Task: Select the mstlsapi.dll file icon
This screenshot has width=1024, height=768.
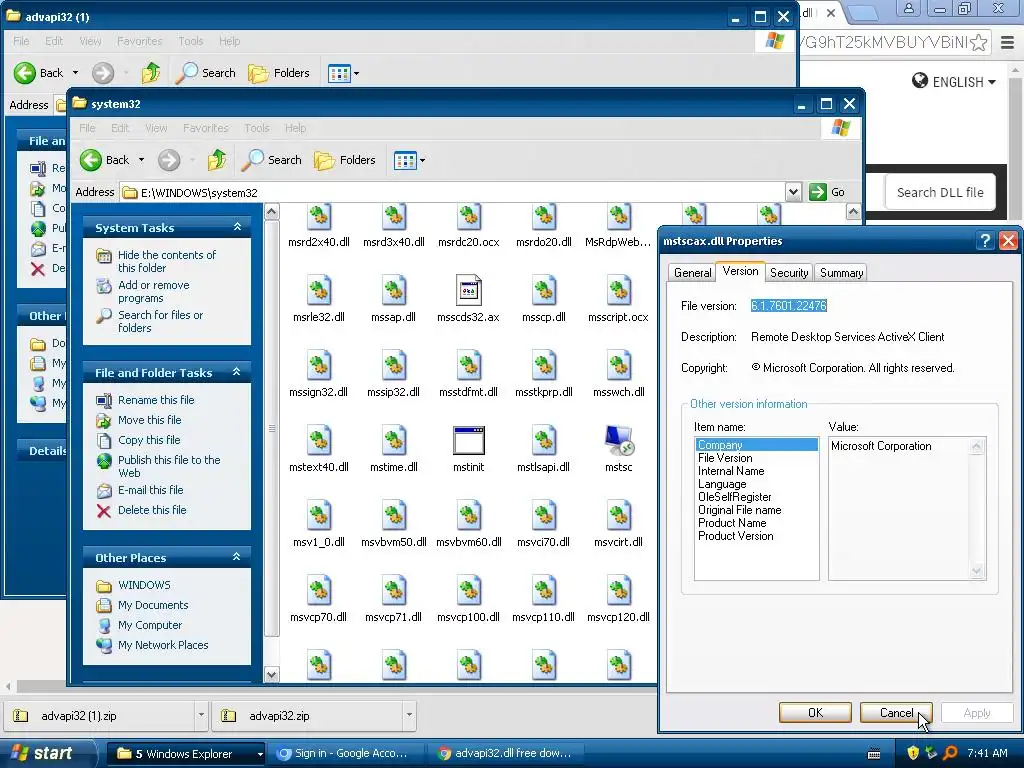Action: coord(543,441)
